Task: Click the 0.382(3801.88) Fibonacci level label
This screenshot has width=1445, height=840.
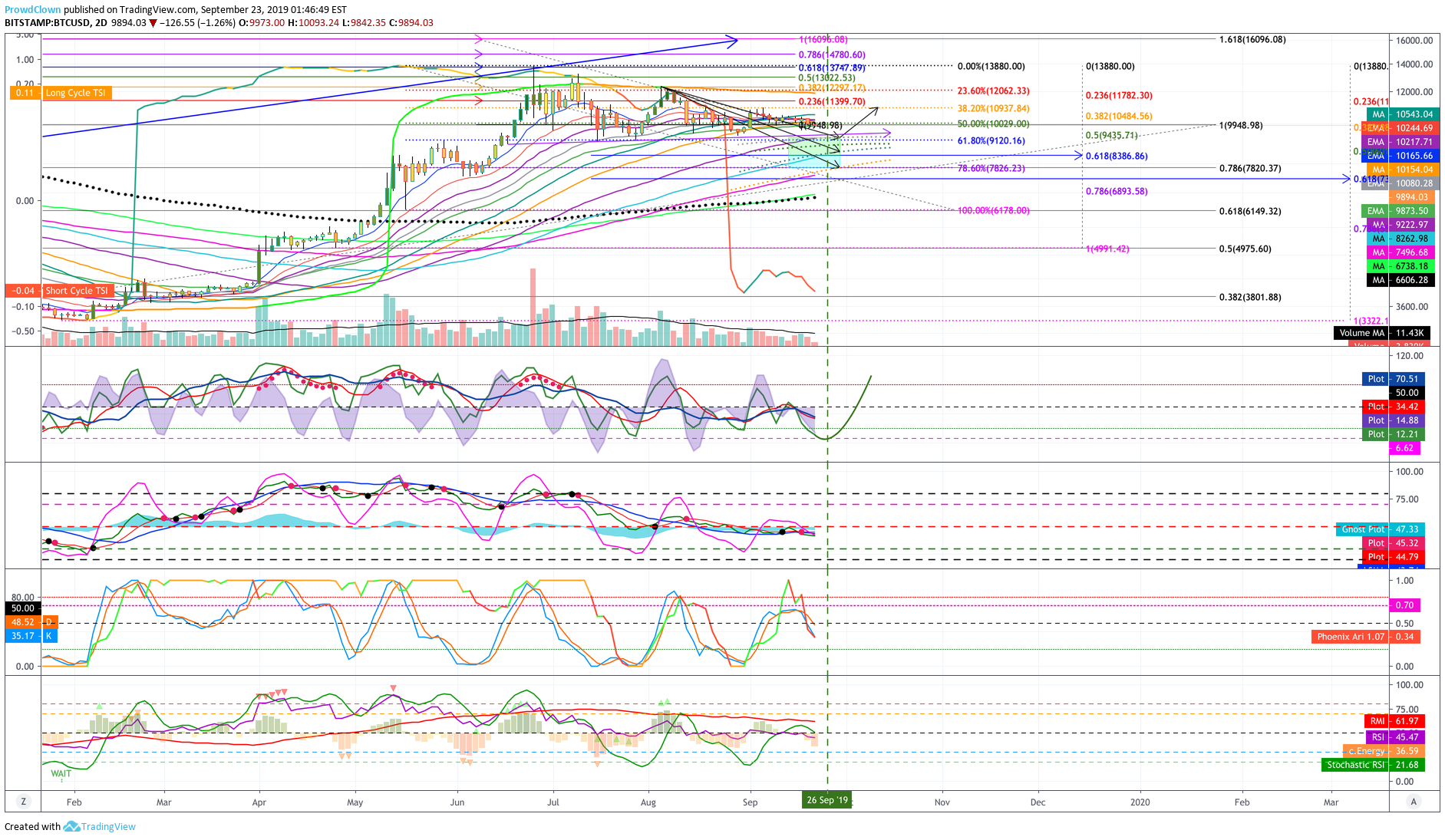Action: point(1250,297)
